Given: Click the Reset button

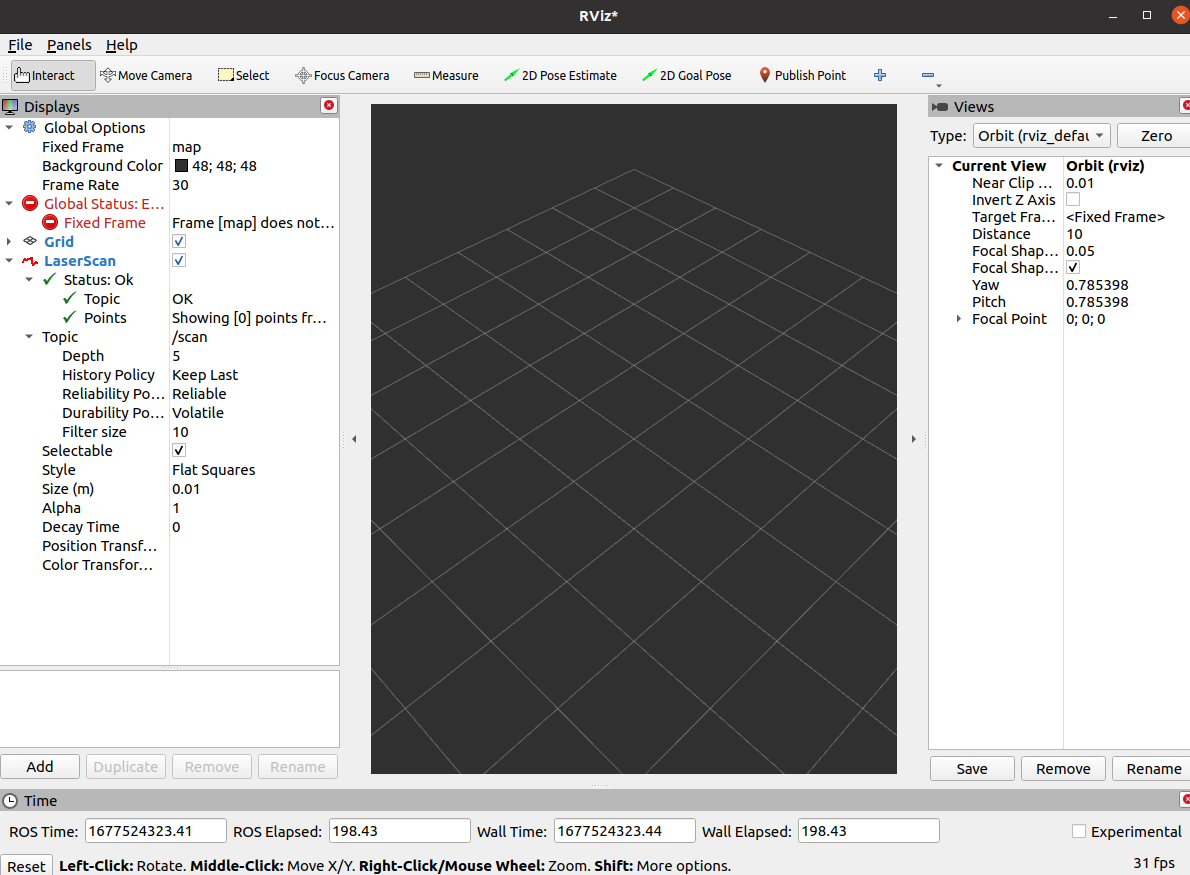Looking at the screenshot, I should pos(27,866).
